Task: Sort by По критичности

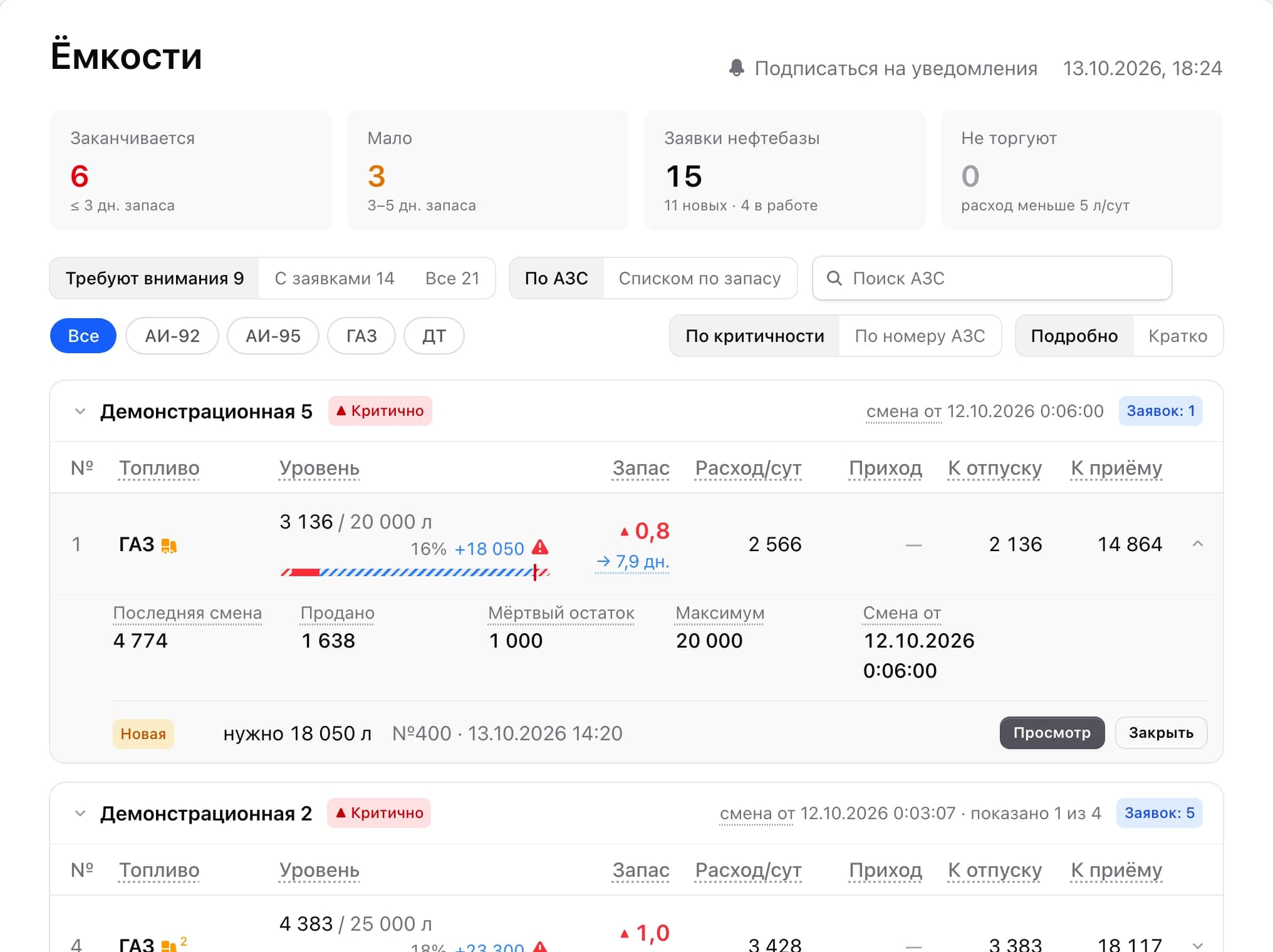Action: point(755,336)
